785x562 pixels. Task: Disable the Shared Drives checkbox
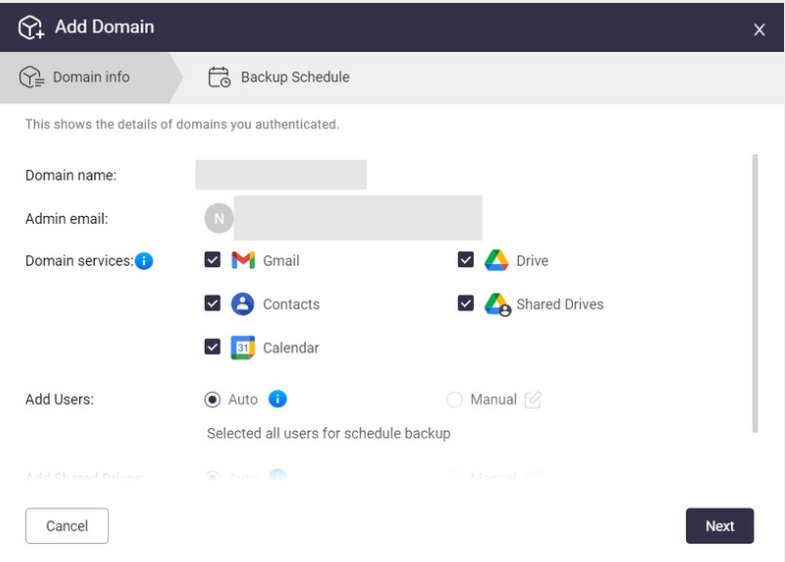point(466,304)
